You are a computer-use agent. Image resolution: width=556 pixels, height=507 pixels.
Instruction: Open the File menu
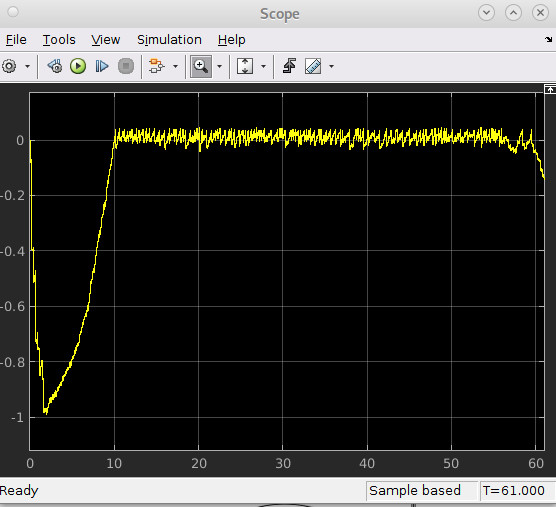tap(16, 40)
